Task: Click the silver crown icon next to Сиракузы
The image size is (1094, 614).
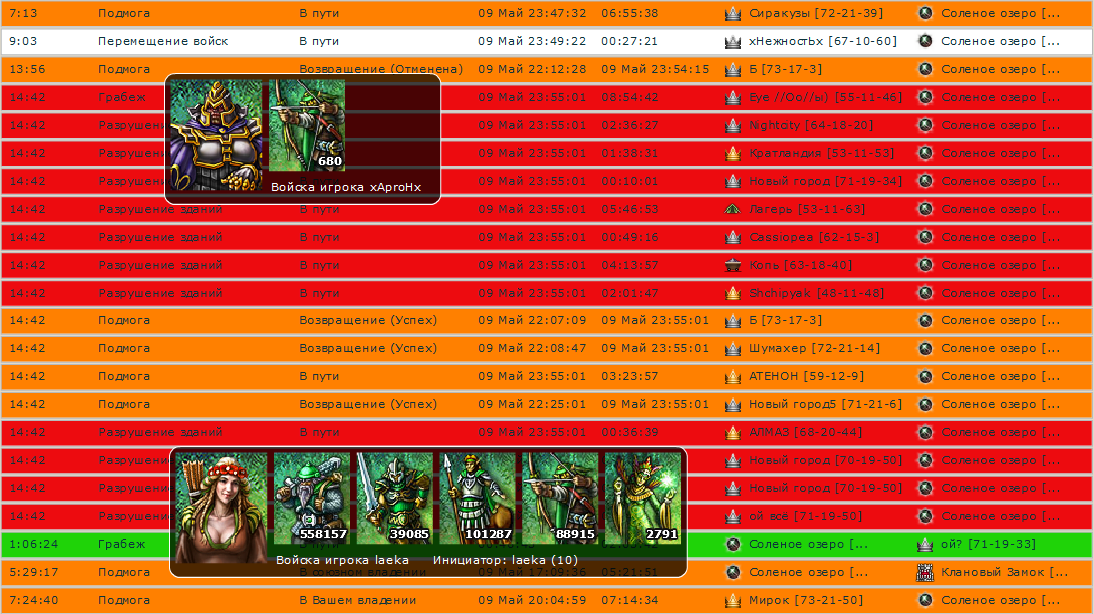Action: coord(732,13)
